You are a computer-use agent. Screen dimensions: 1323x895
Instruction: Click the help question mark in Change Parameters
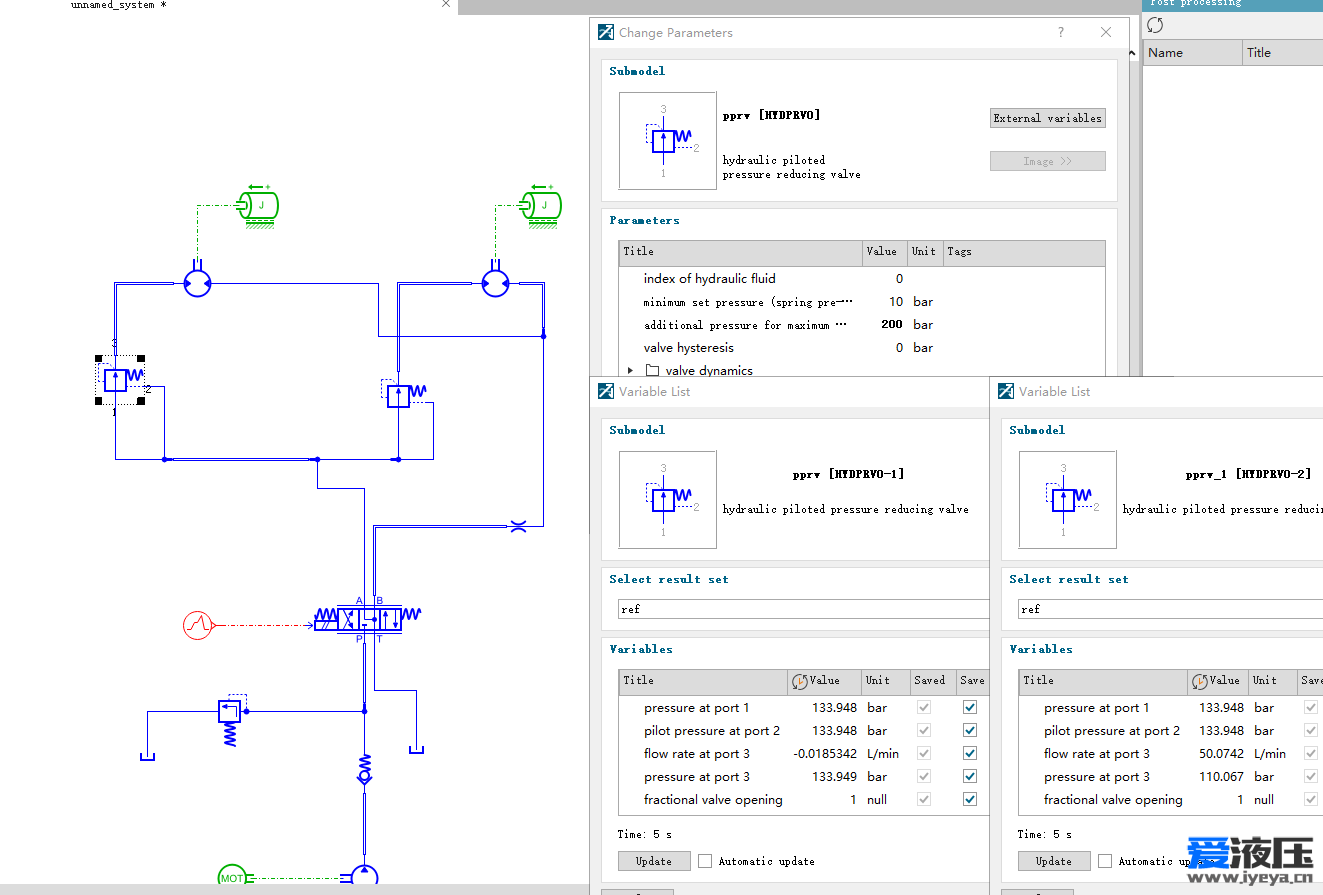[x=1061, y=33]
